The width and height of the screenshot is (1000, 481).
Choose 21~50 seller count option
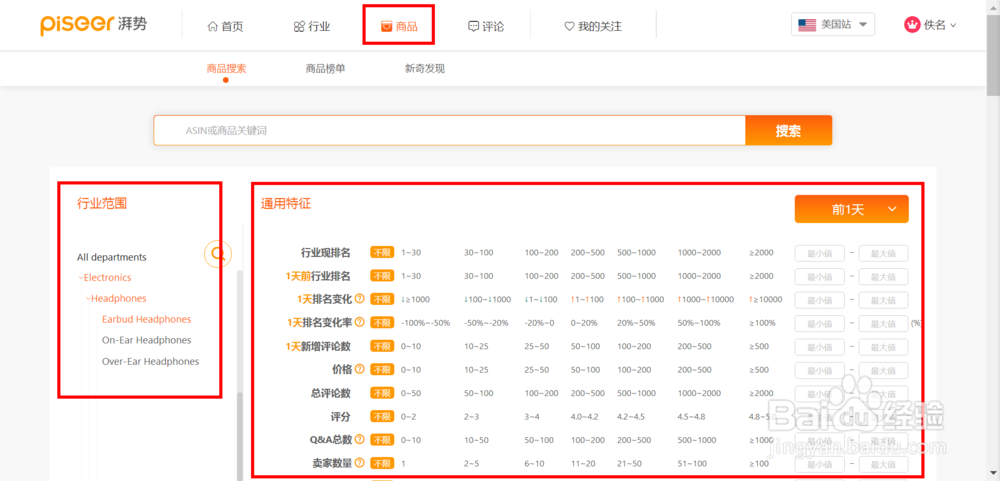pyautogui.click(x=629, y=463)
